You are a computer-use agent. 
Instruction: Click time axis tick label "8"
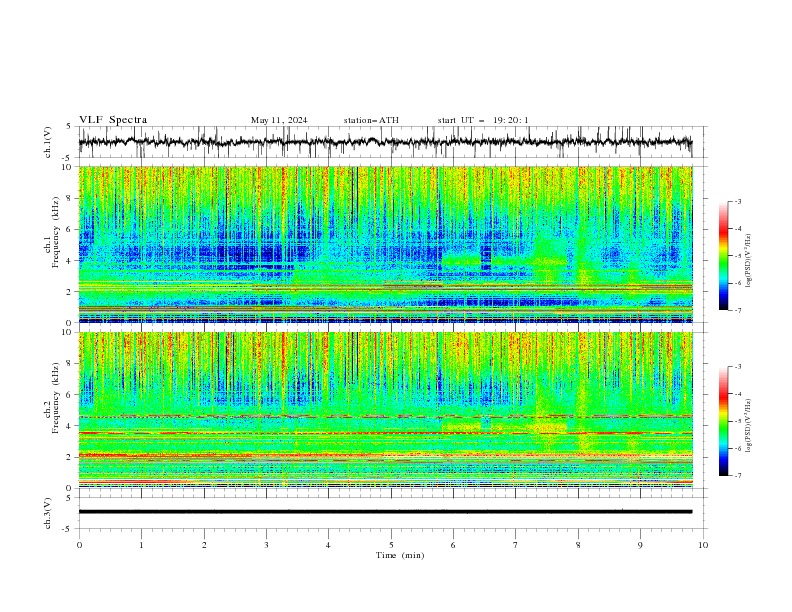pos(578,545)
